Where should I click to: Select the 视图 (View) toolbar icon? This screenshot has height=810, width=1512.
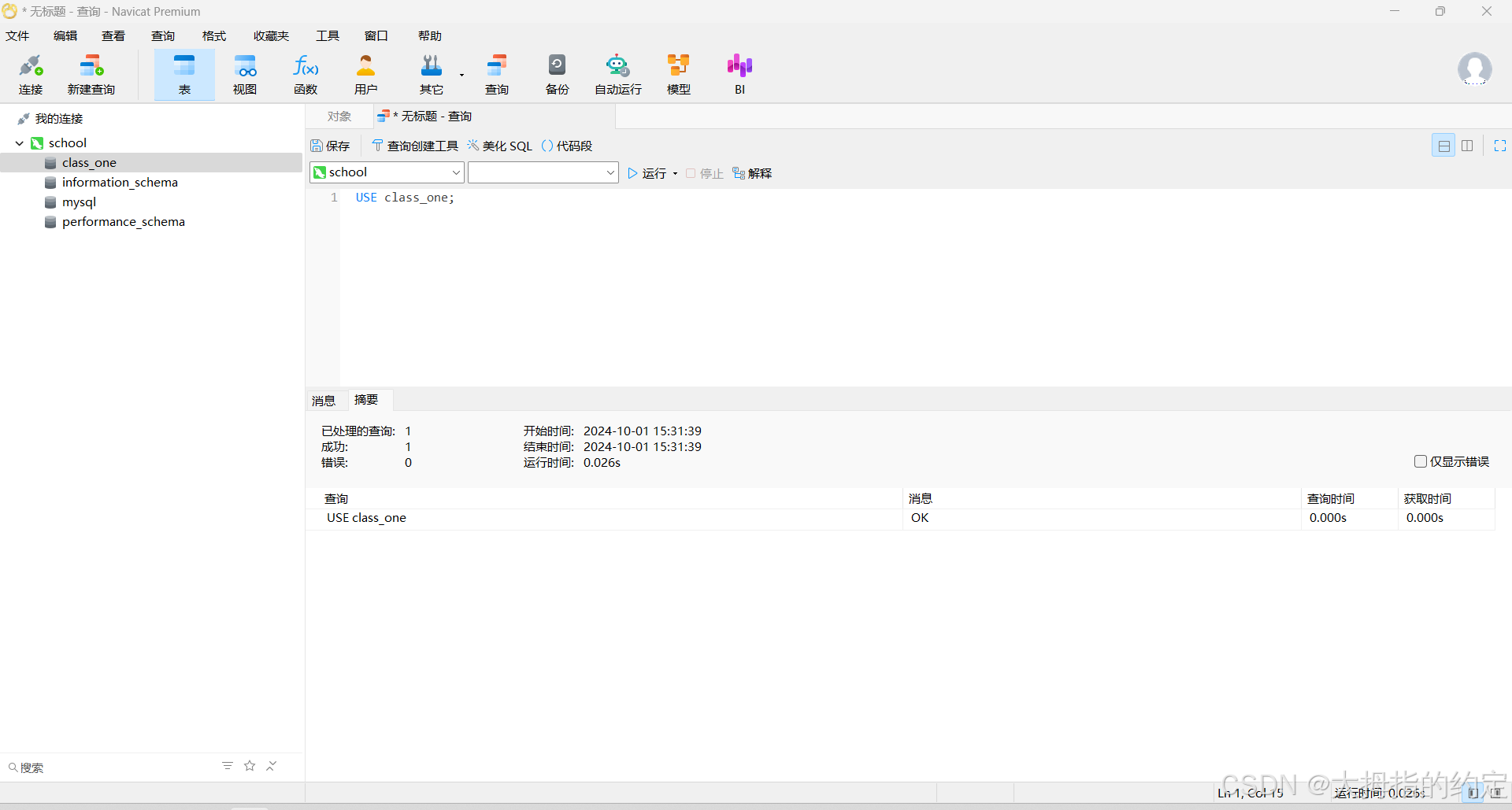tap(245, 75)
